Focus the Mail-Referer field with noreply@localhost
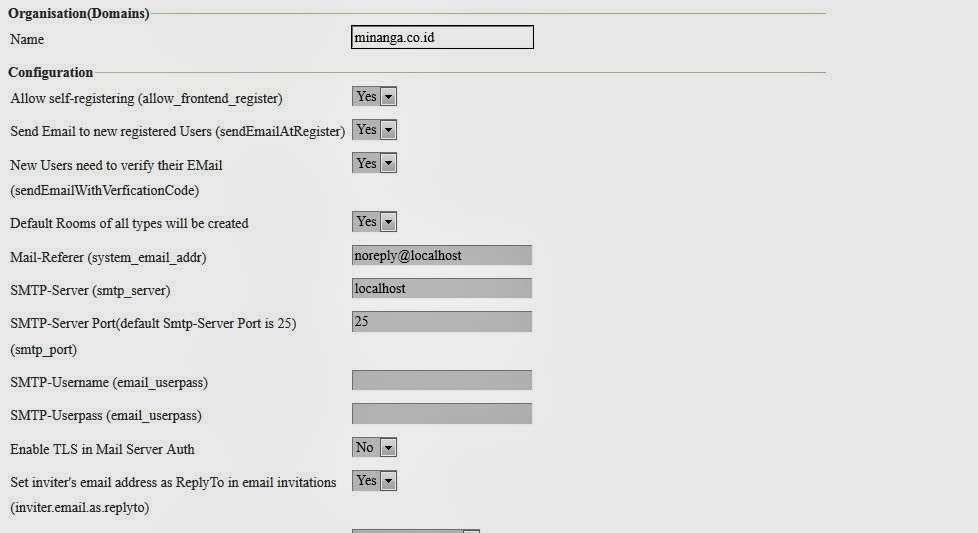The image size is (978, 533). point(442,256)
